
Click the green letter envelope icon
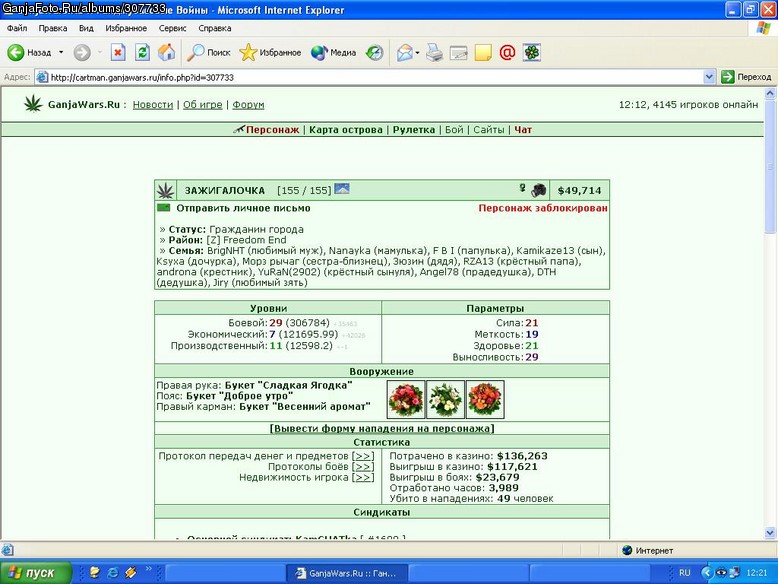[164, 207]
